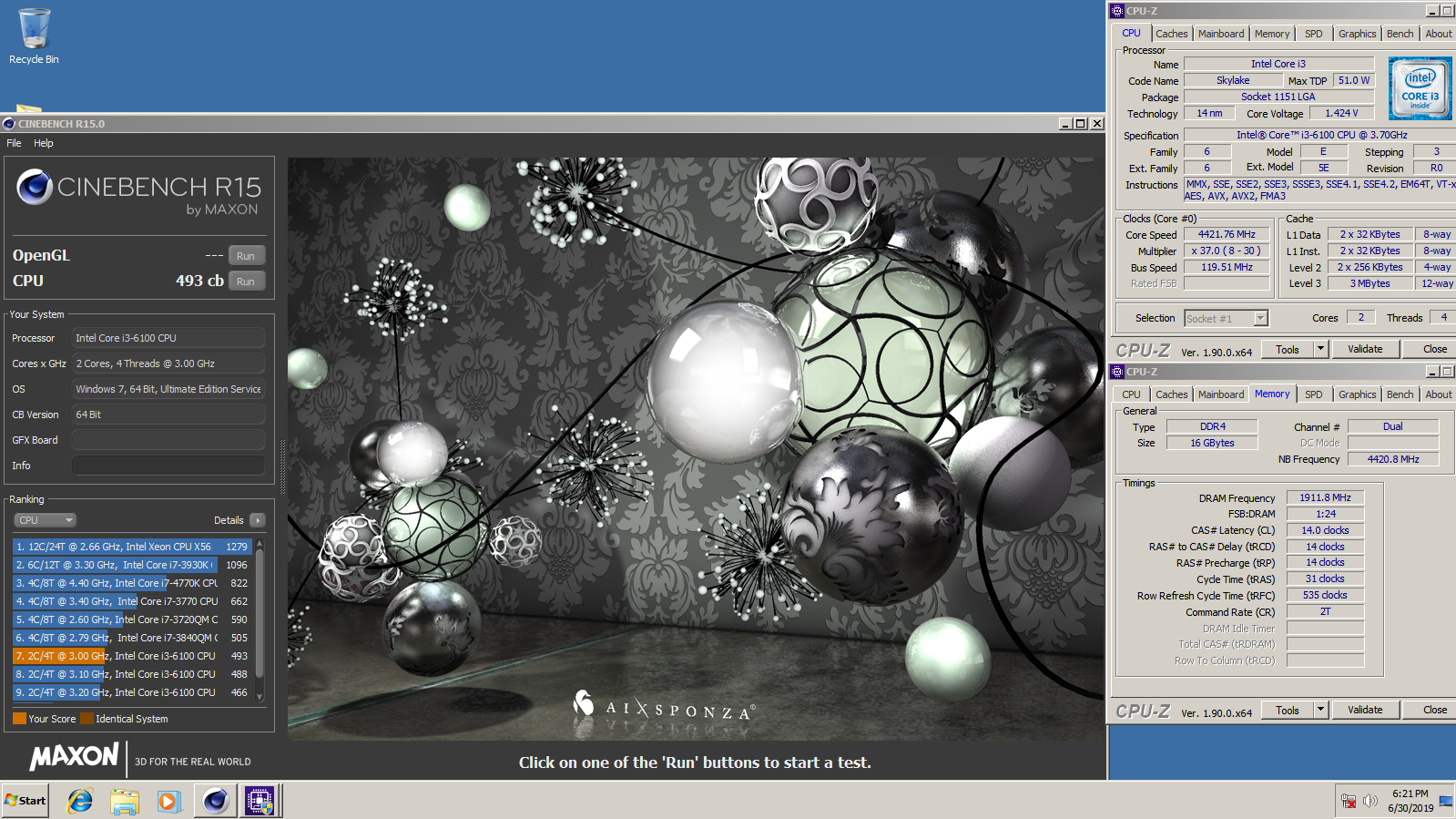Select SPD tab in upper CPU-Z
The height and width of the screenshot is (819, 1456).
click(x=1314, y=34)
